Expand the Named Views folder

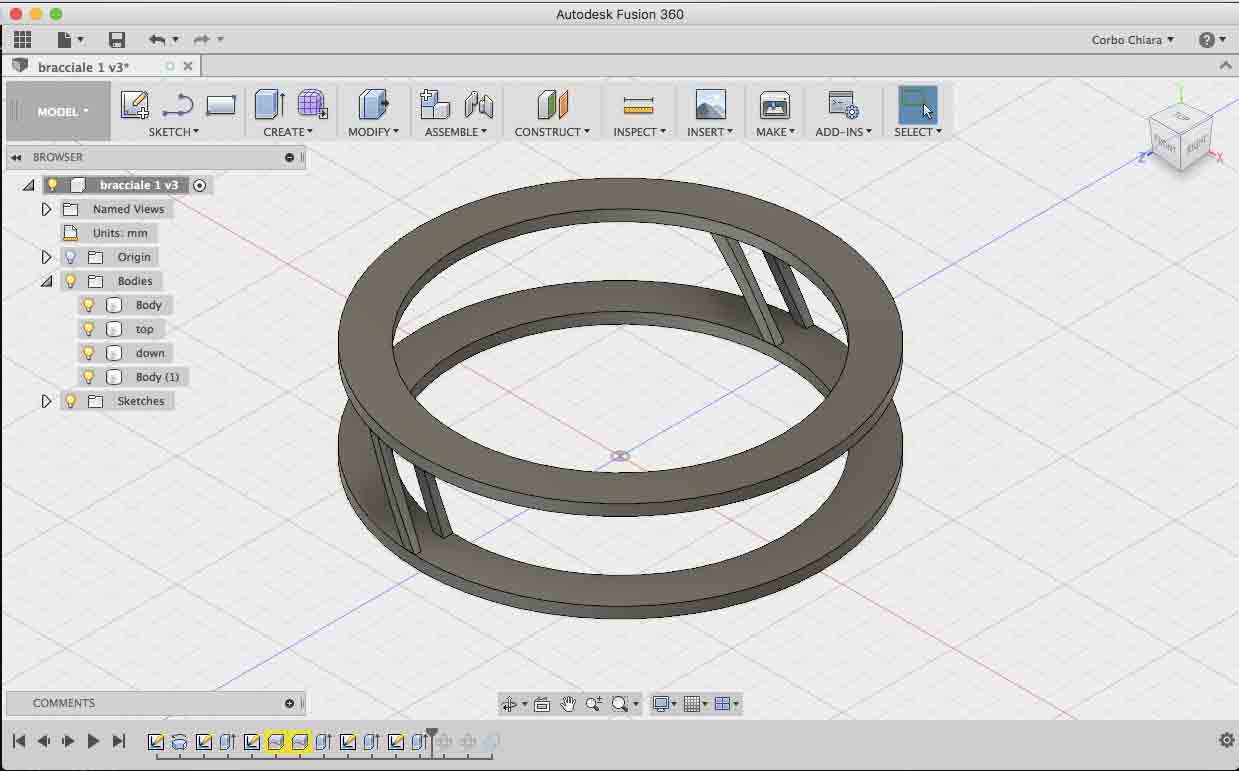point(46,209)
